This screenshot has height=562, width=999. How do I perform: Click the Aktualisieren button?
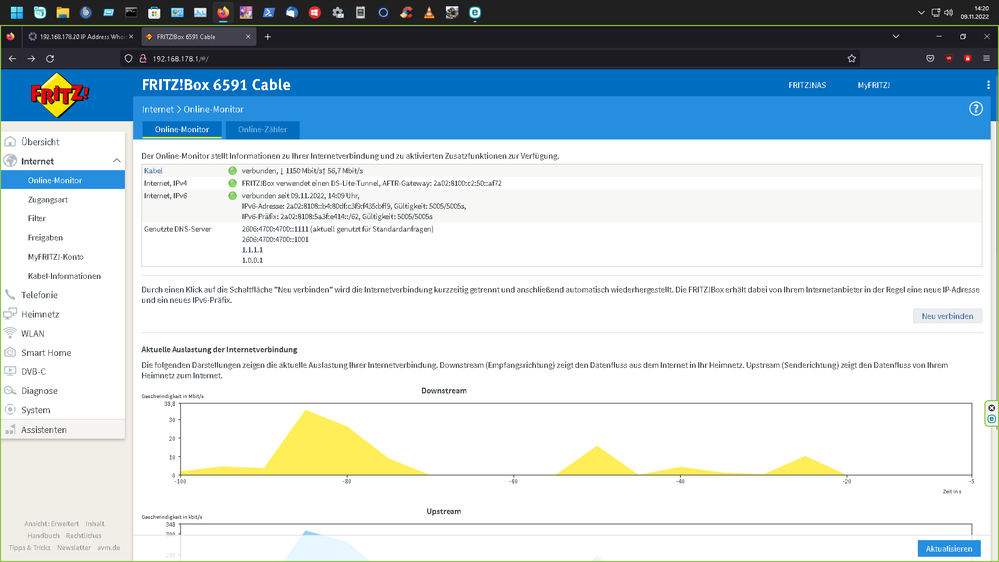949,549
